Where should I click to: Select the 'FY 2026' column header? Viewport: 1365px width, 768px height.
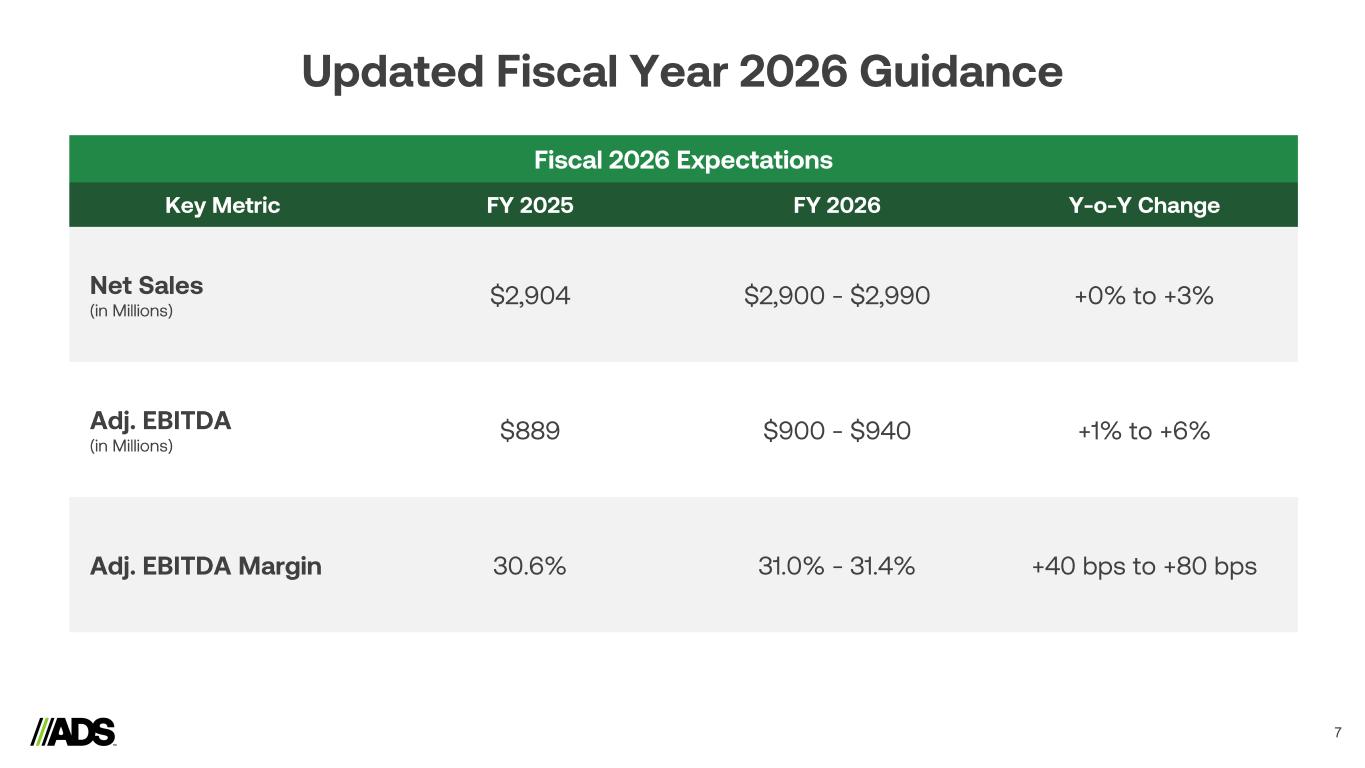(x=837, y=206)
